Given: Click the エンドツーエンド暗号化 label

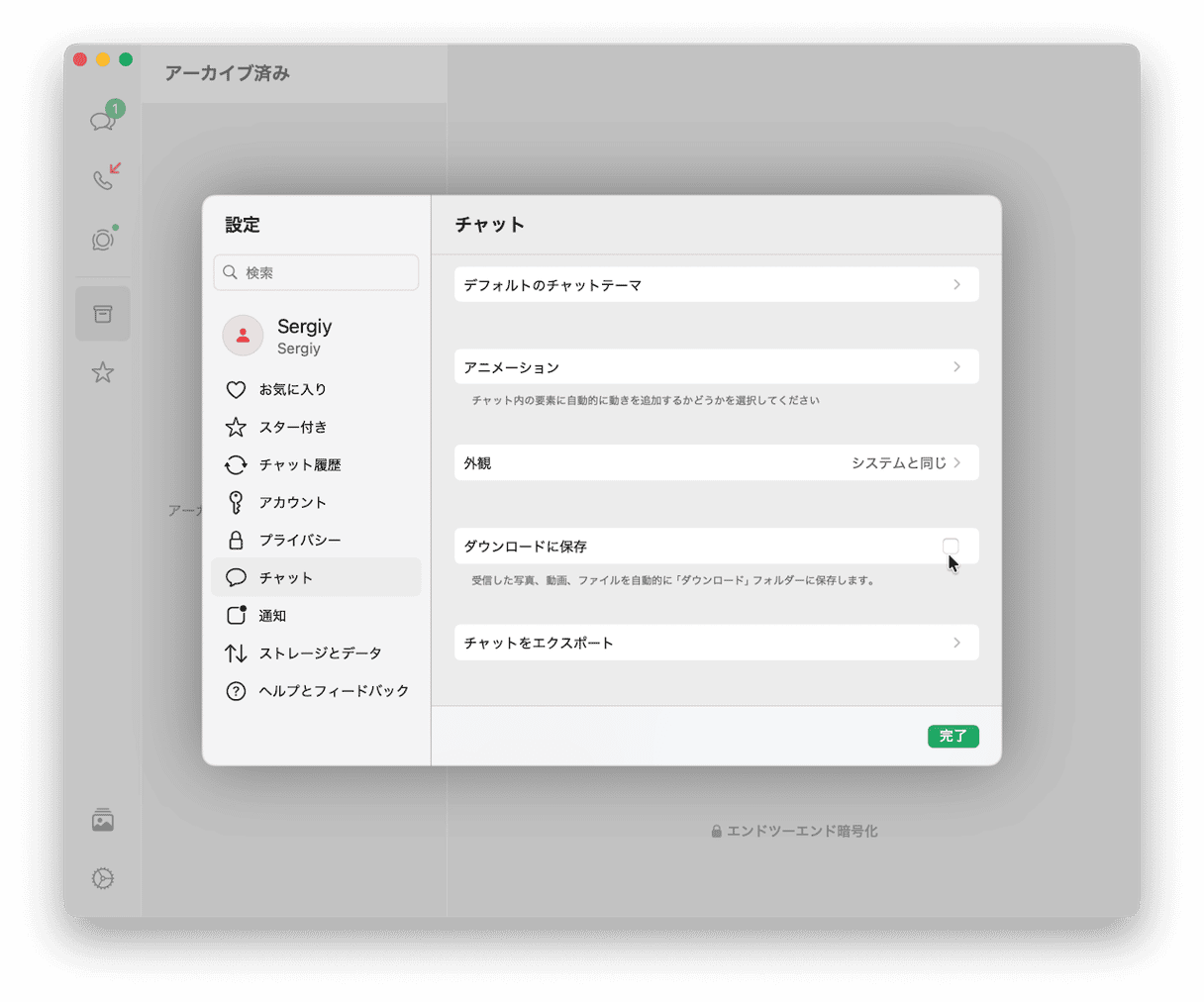Looking at the screenshot, I should pos(802,831).
